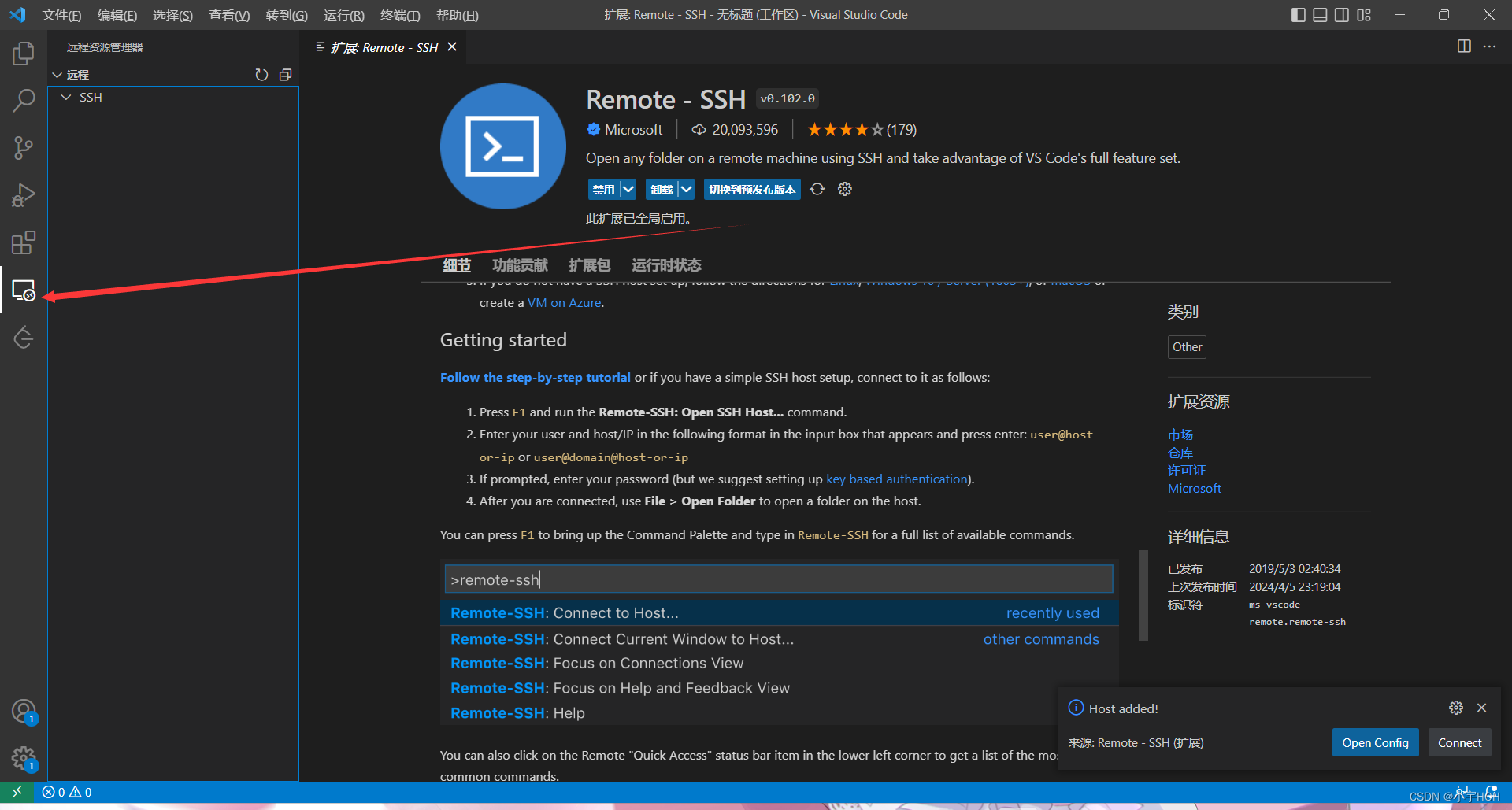Open Follow the step-by-step tutorial link
The image size is (1512, 810).
click(x=535, y=378)
